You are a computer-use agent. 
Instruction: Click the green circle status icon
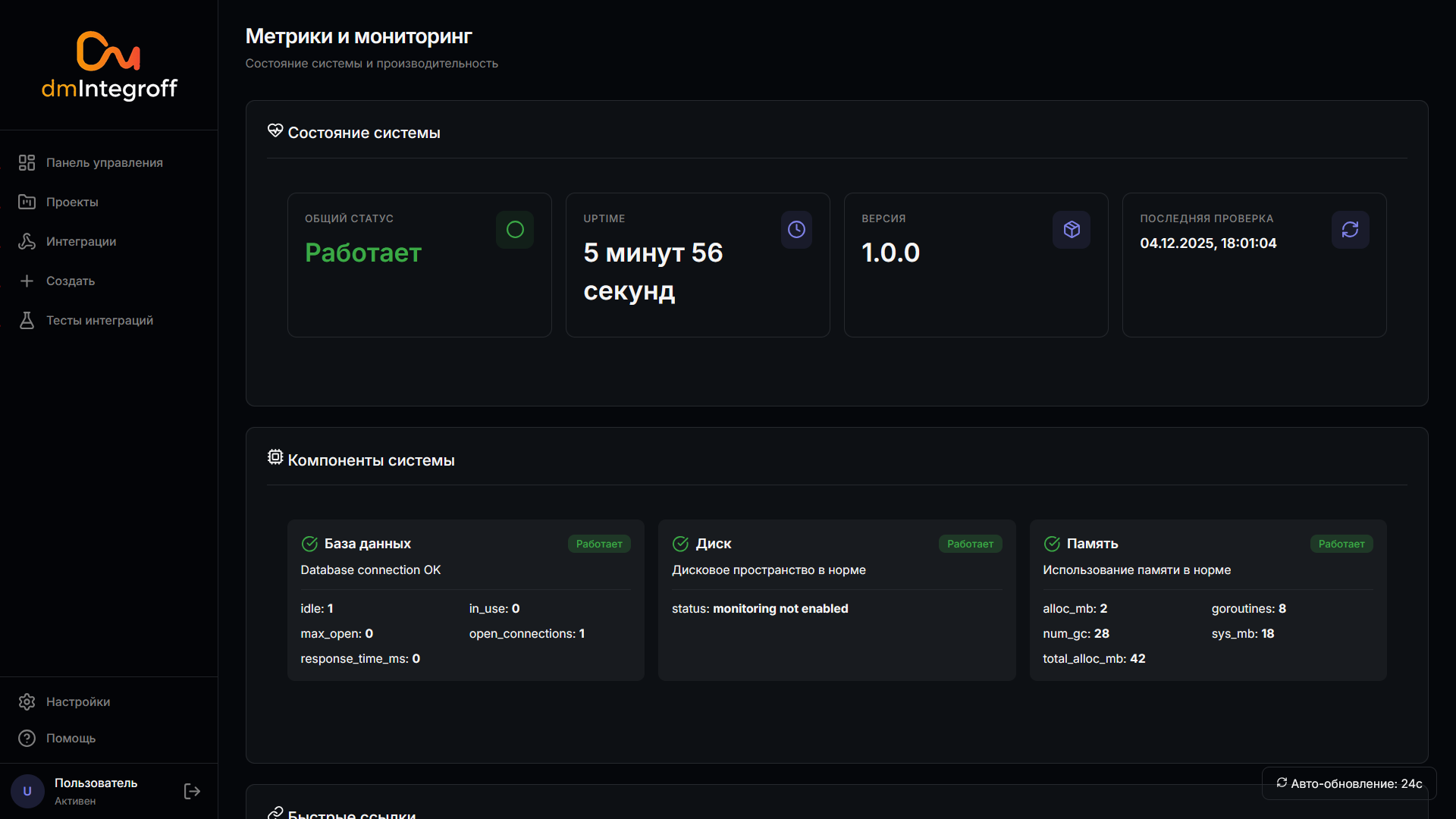(x=515, y=230)
